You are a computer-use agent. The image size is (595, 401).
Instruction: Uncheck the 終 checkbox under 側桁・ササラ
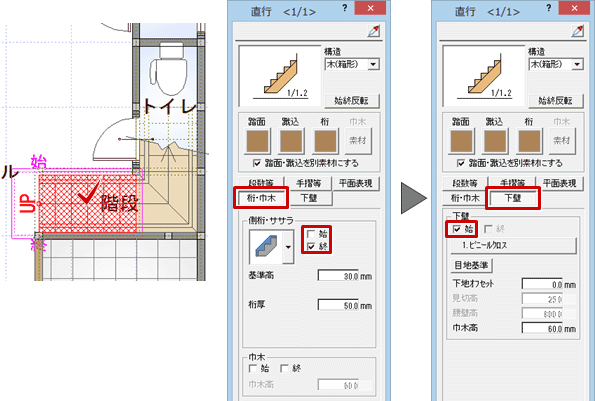pyautogui.click(x=311, y=247)
